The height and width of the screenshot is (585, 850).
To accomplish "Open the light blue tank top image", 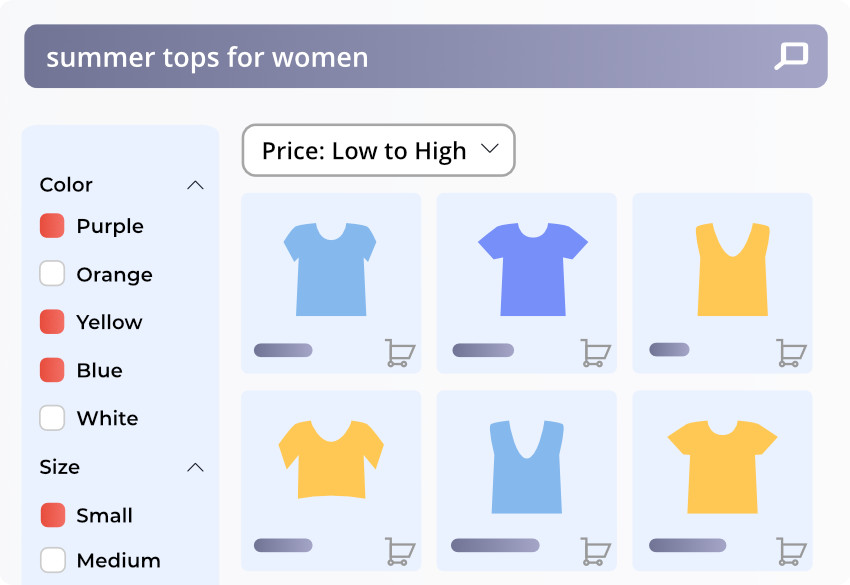I will tap(526, 466).
